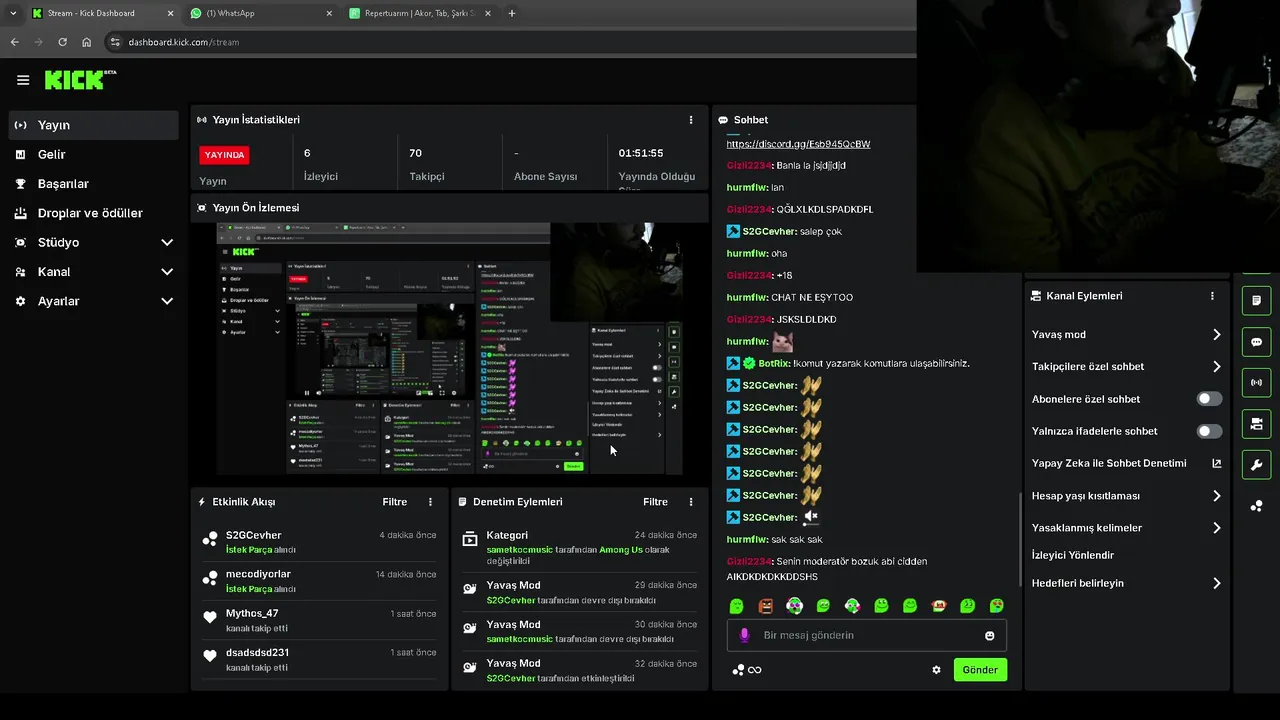Click İzleyici Yönlendir channel action
1280x720 pixels.
[x=1073, y=555]
